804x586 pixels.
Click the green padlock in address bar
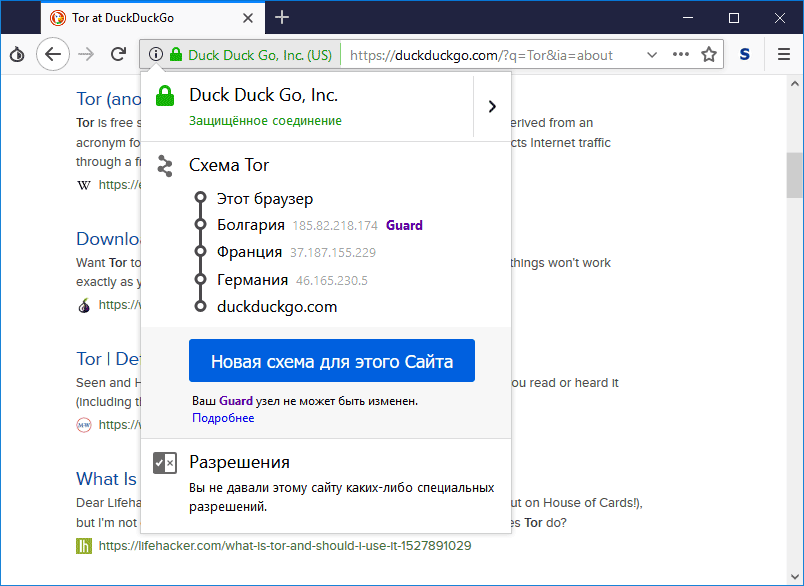(x=176, y=54)
